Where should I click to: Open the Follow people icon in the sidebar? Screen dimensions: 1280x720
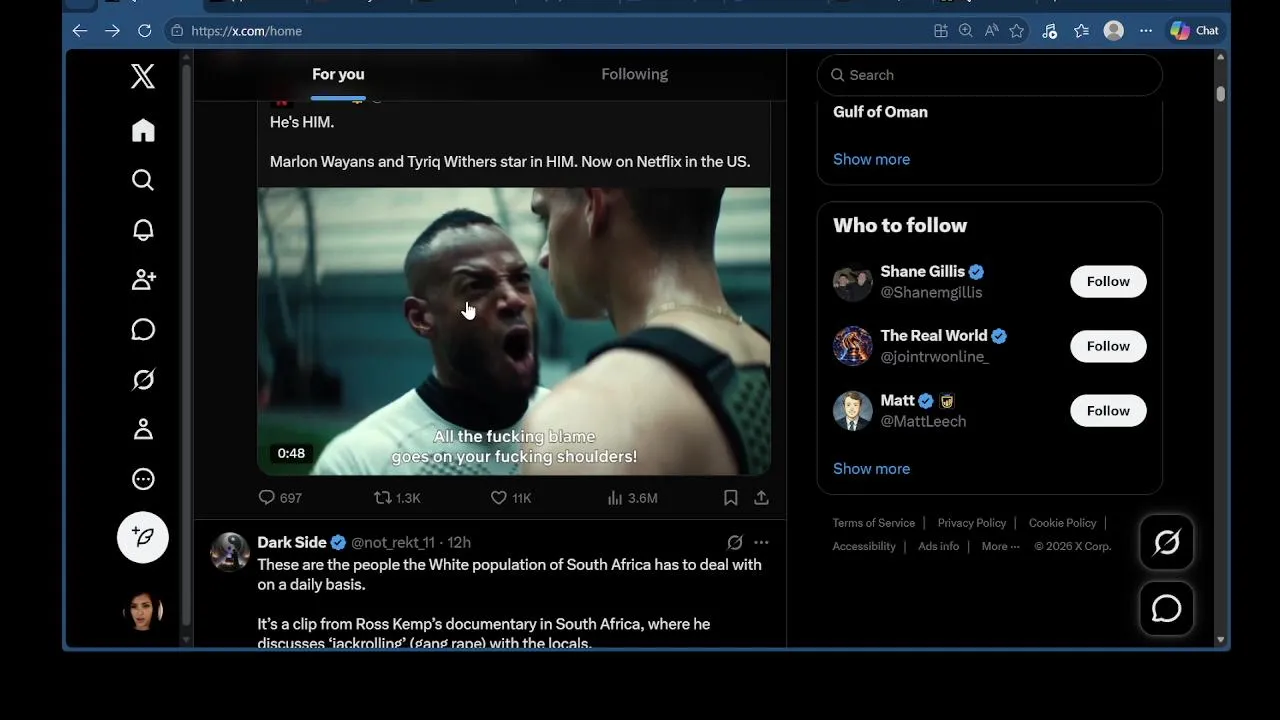click(x=143, y=280)
